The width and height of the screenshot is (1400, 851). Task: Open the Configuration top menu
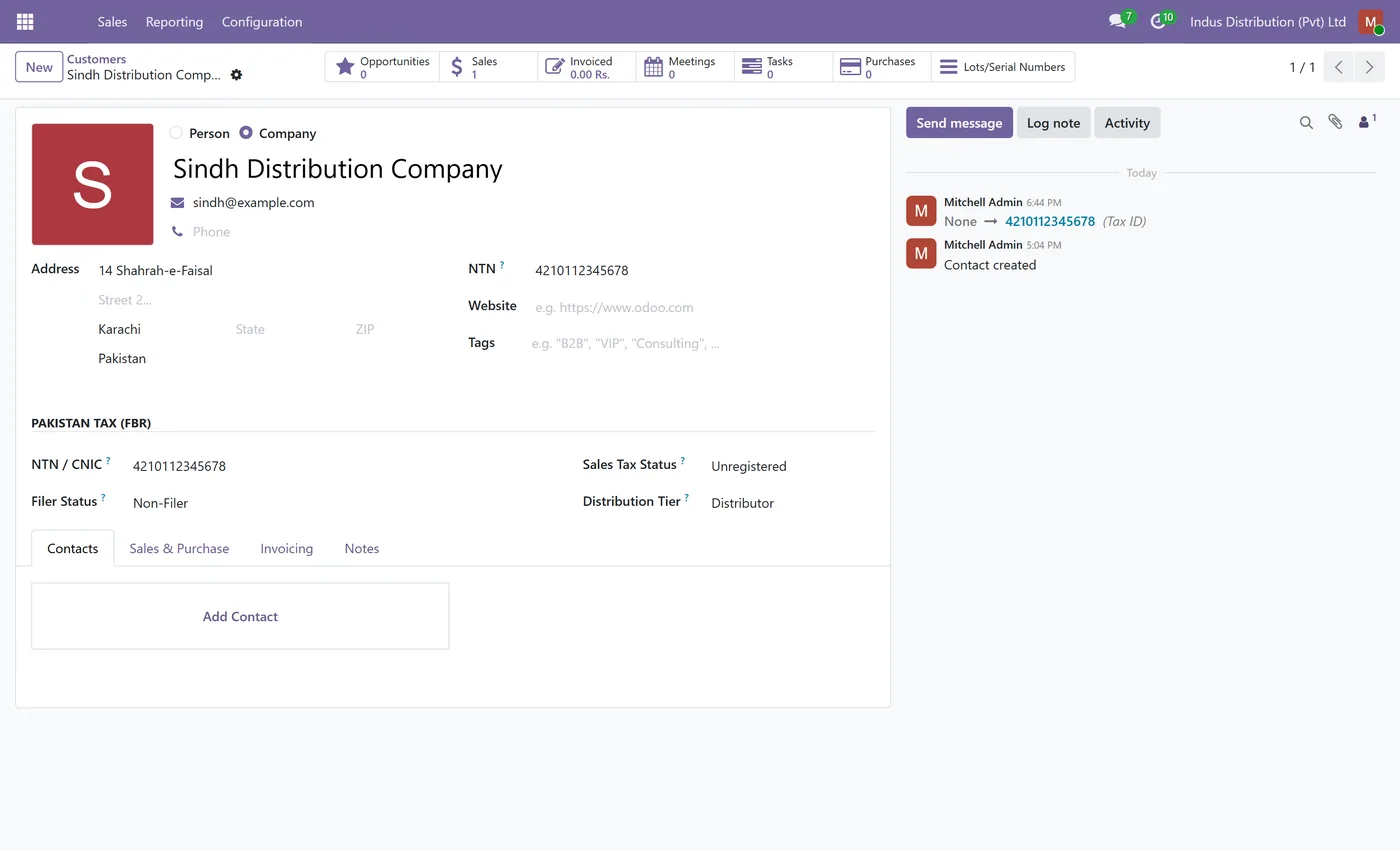tap(262, 21)
